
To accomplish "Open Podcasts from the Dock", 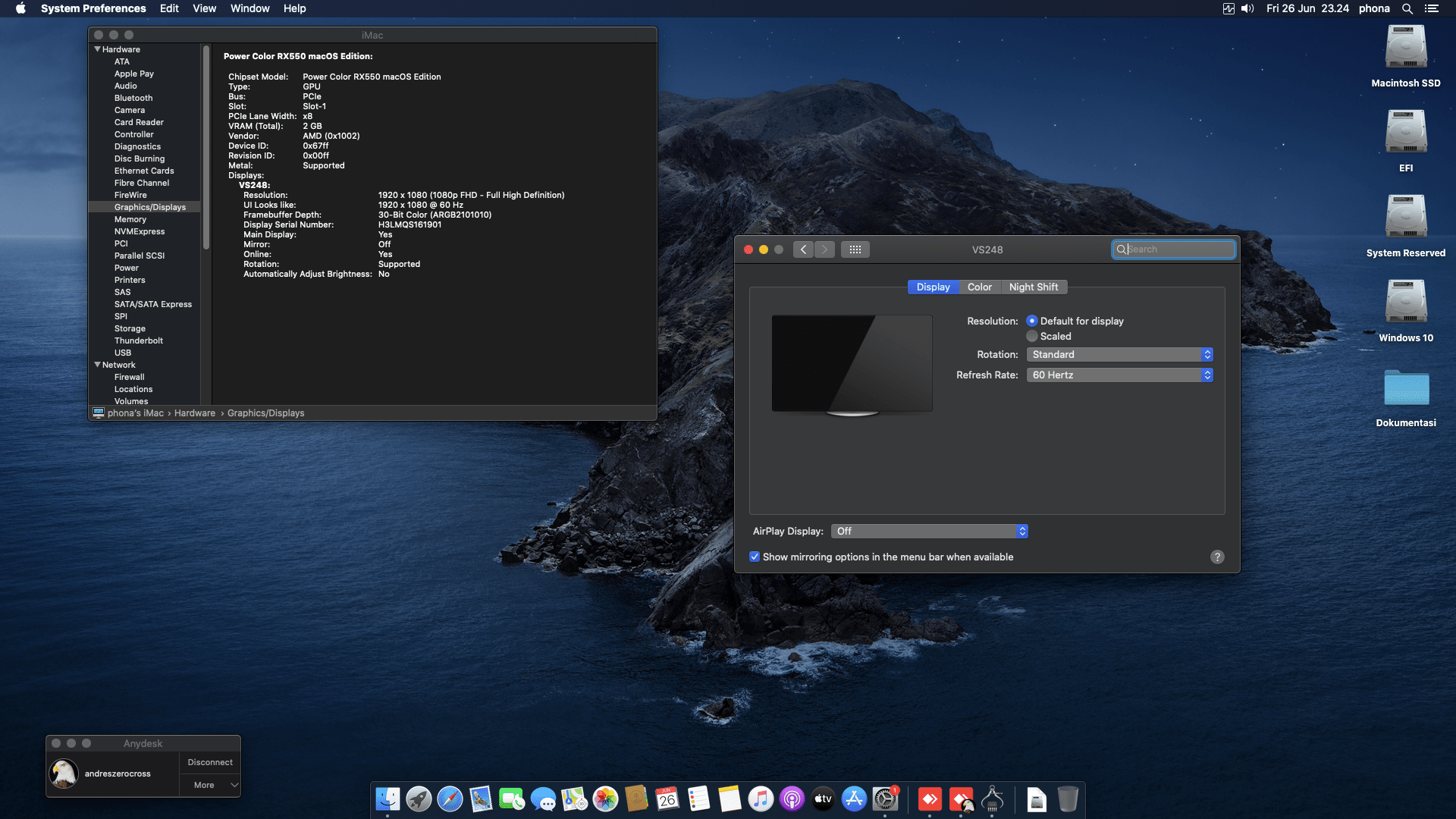I will [792, 799].
